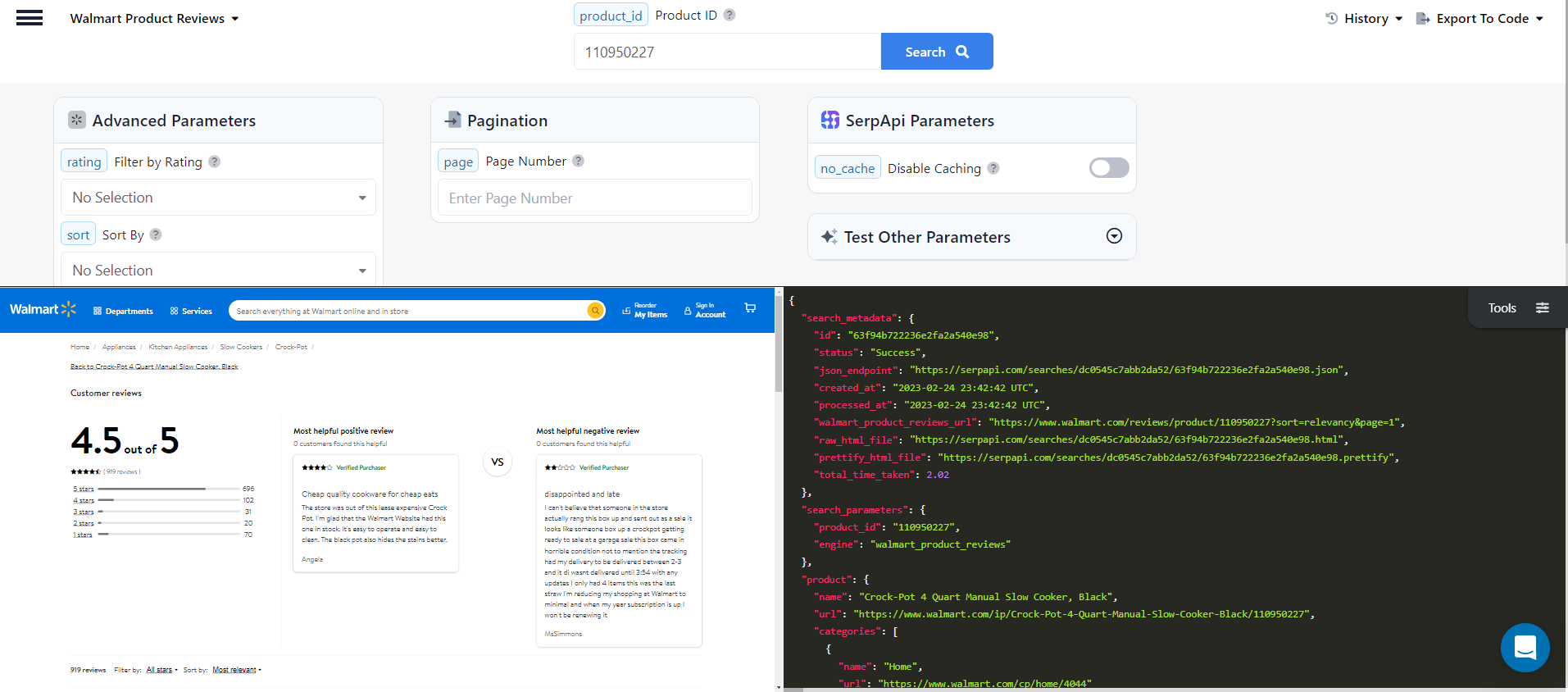Filter reviews by 4 stars link
Image resolution: width=1568 pixels, height=692 pixels.
(84, 500)
